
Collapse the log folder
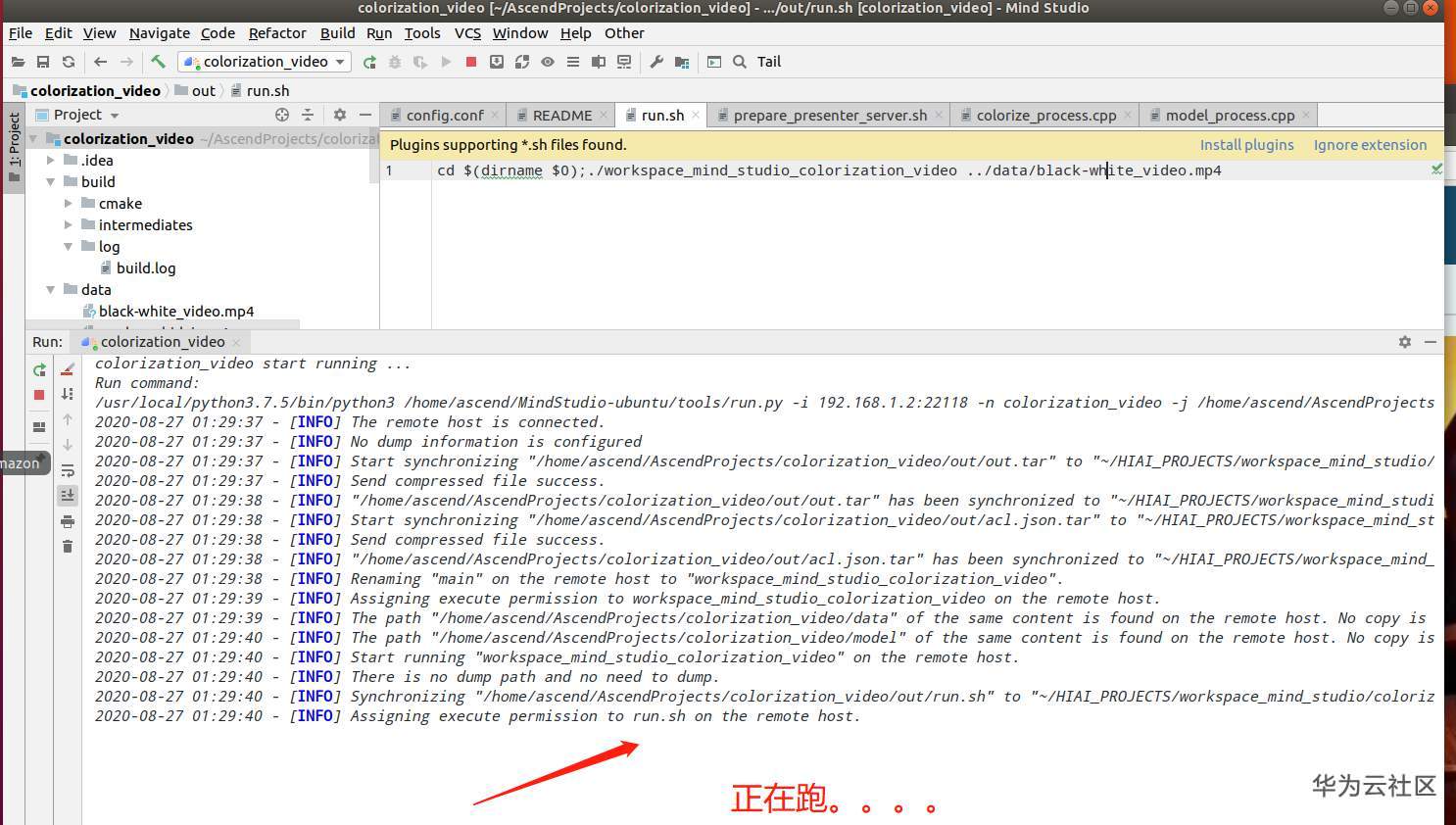point(69,247)
